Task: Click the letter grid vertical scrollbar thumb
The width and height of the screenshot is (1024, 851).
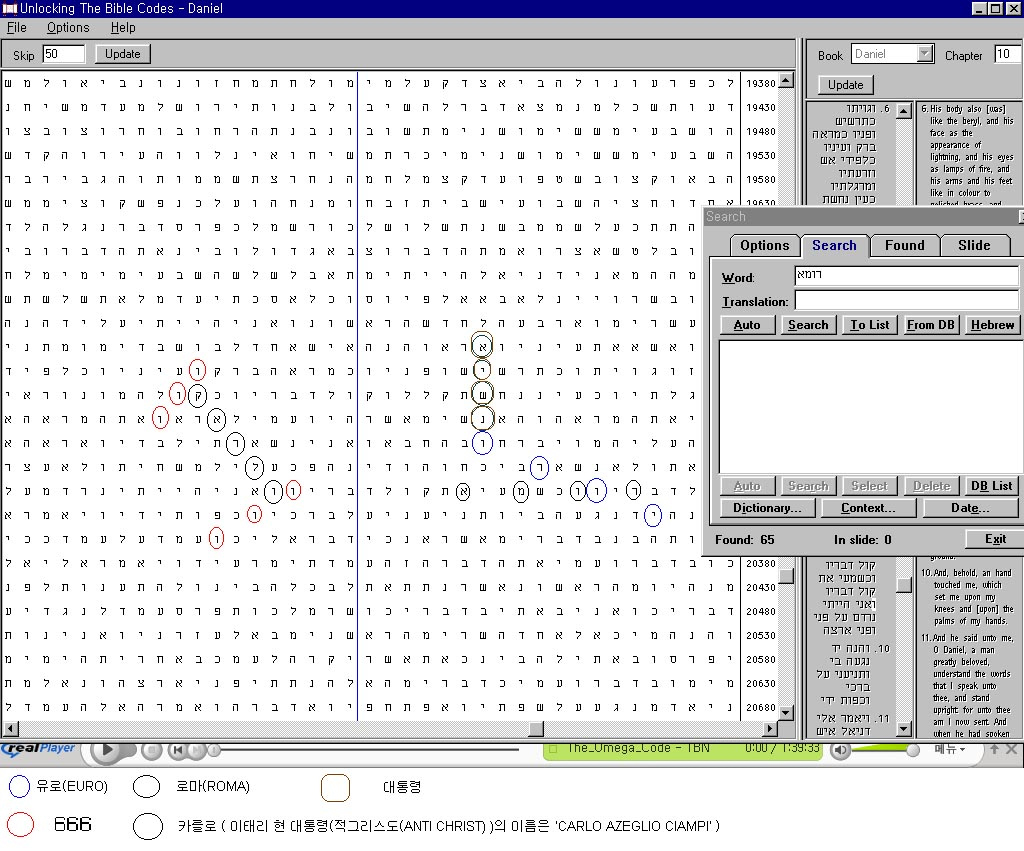Action: point(786,575)
